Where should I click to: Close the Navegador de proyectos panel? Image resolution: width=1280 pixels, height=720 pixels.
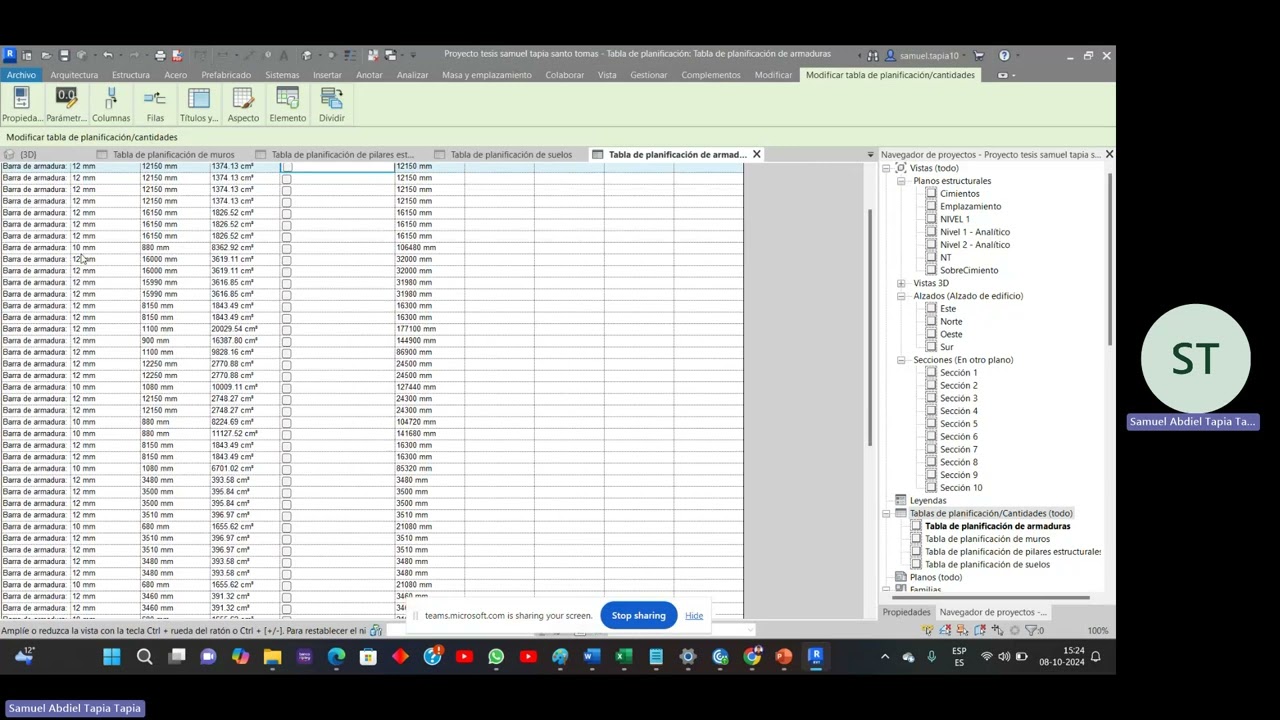tap(1108, 155)
